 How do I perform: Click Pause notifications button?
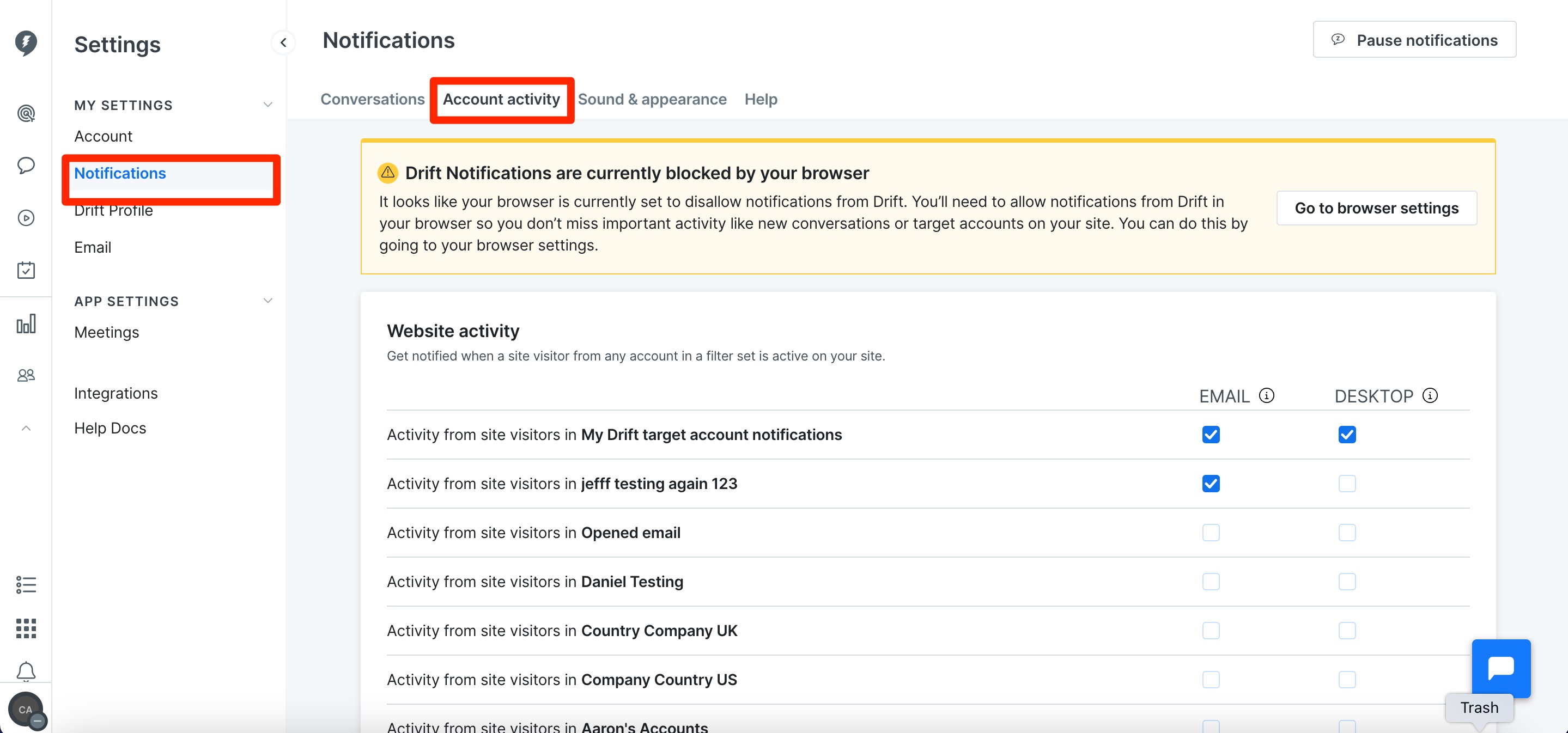point(1414,40)
